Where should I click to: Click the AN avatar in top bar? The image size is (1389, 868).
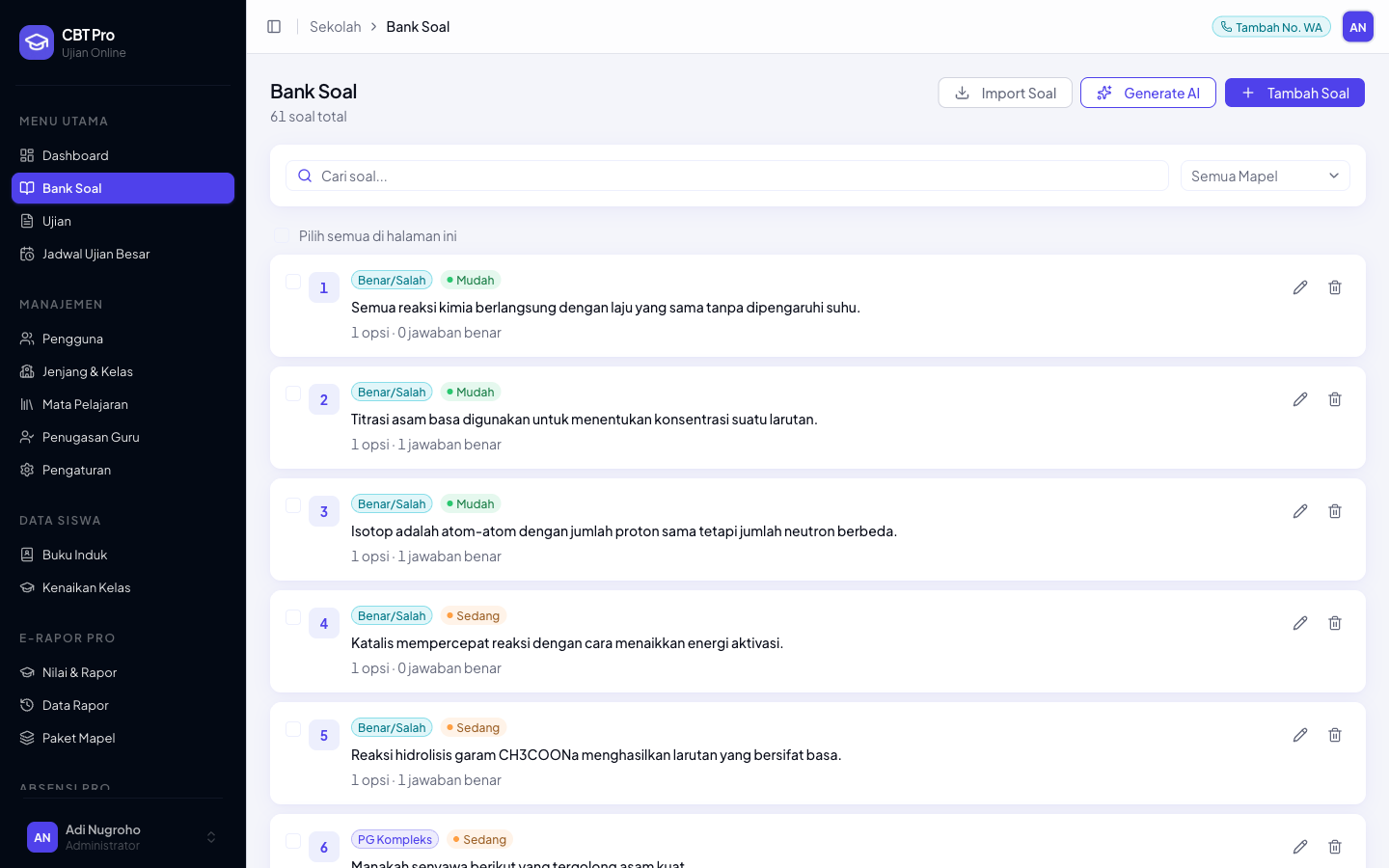click(1358, 27)
